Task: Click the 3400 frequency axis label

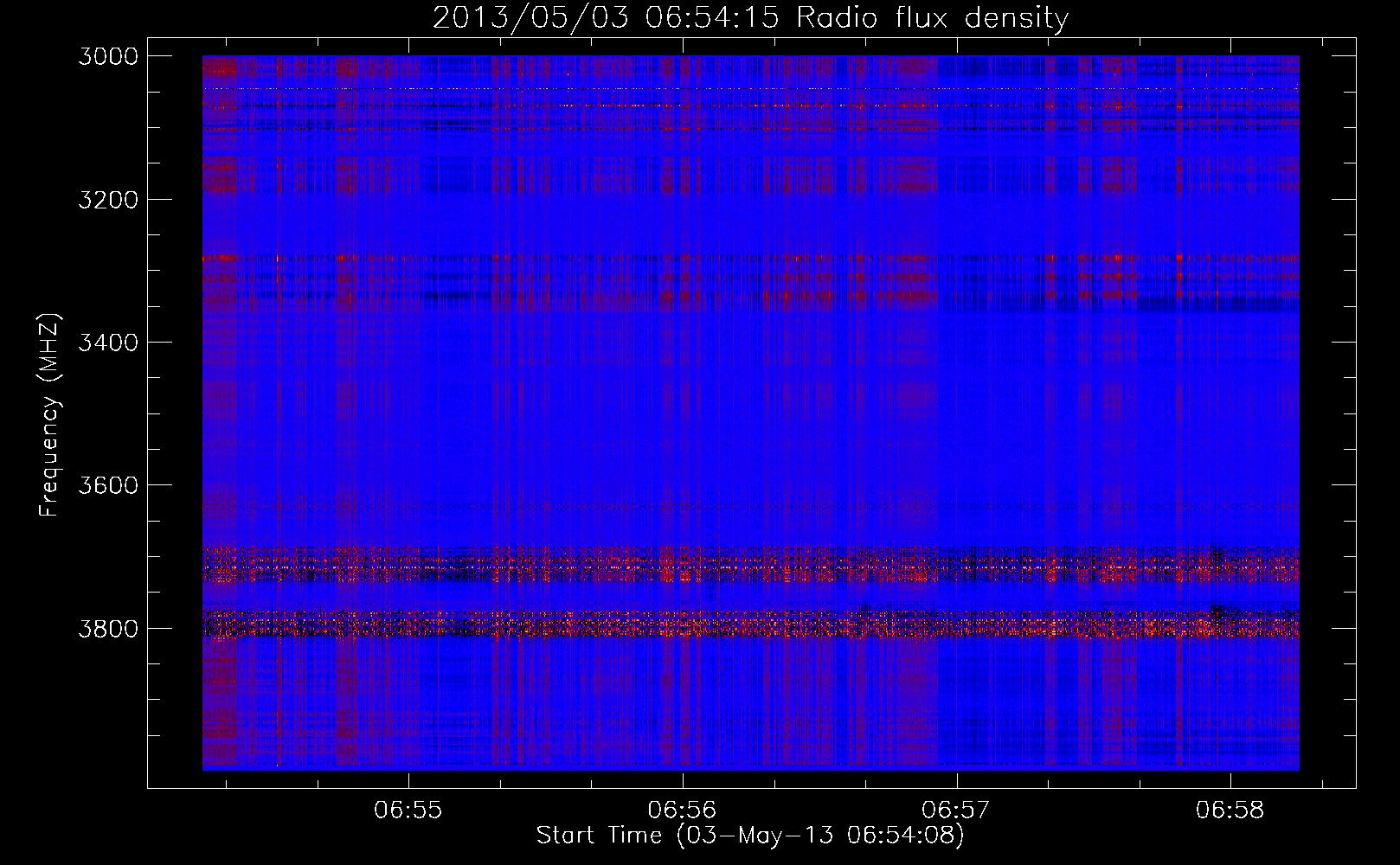Action: coord(108,343)
